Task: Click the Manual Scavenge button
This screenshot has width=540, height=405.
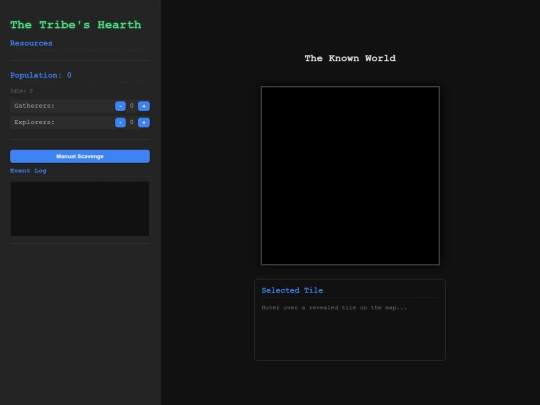Action: (80, 156)
